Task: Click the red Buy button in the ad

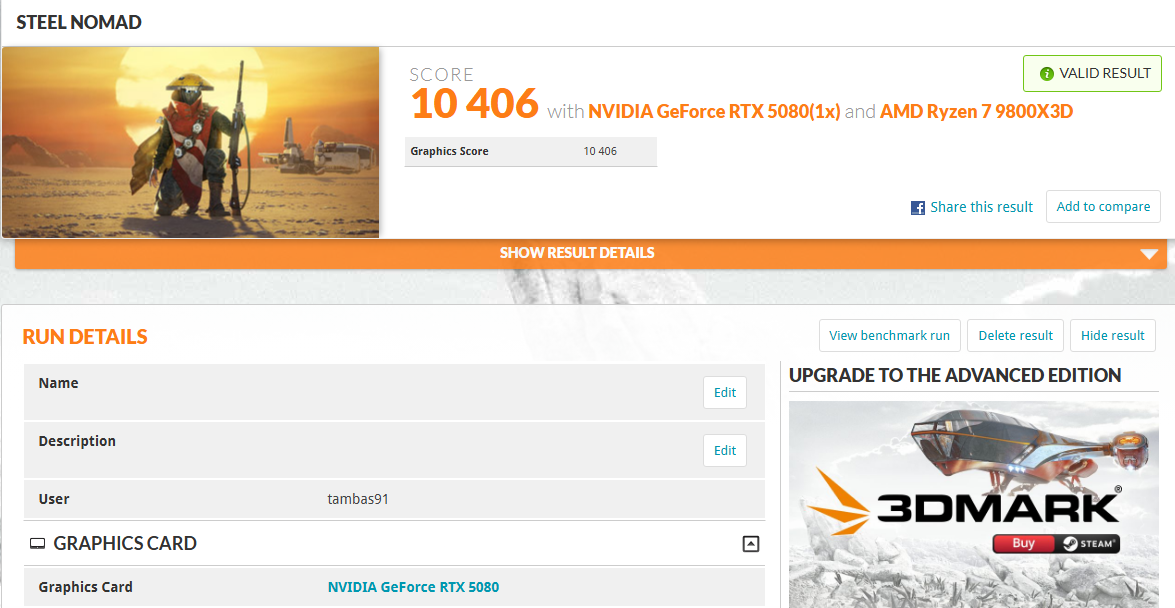Action: click(1023, 544)
